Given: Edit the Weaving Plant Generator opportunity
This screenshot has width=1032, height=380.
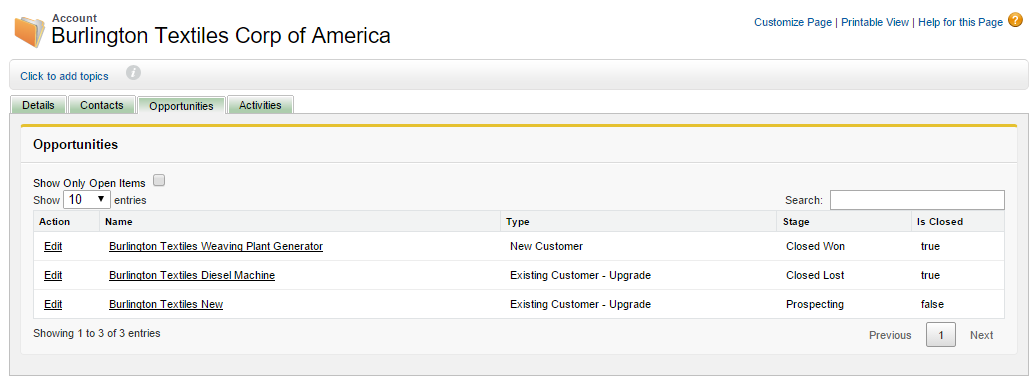Looking at the screenshot, I should (53, 246).
